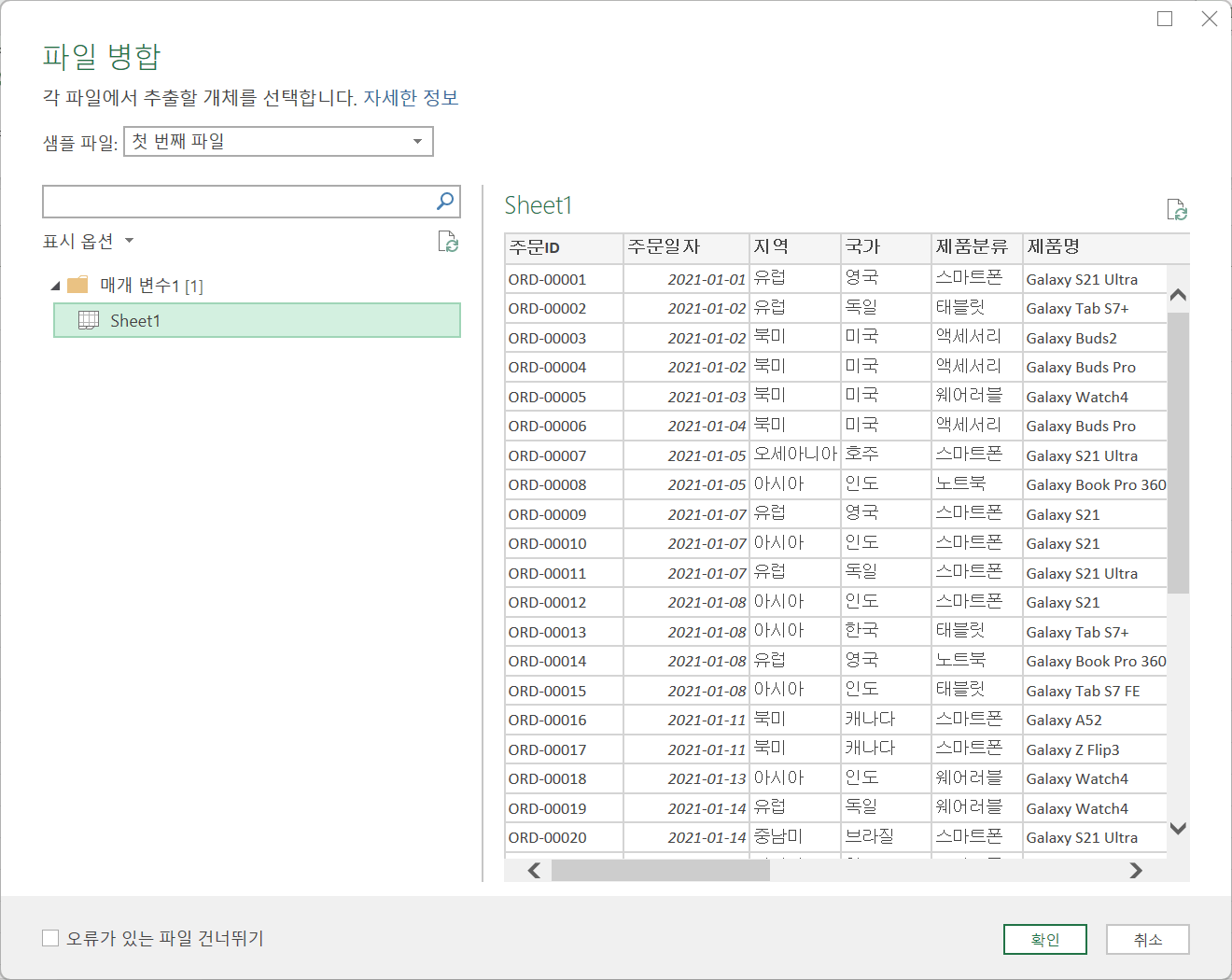
Task: Click the refresh icon beside display options
Action: click(x=448, y=242)
